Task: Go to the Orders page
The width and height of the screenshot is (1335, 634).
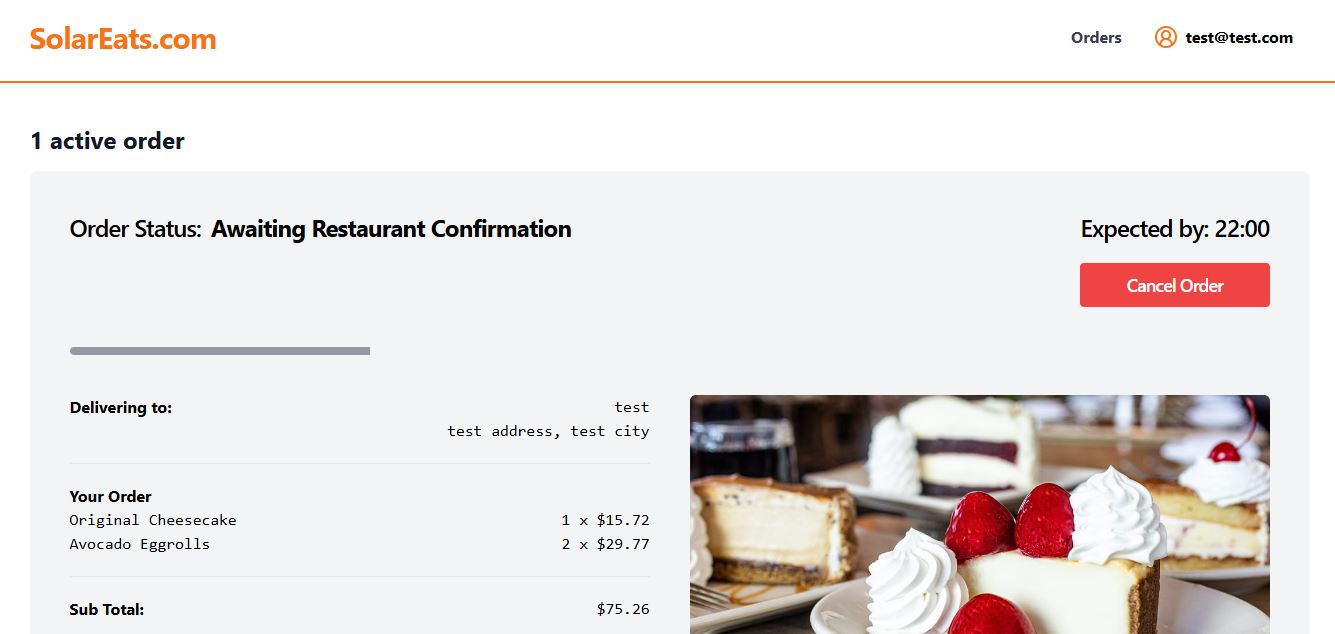Action: pyautogui.click(x=1096, y=38)
